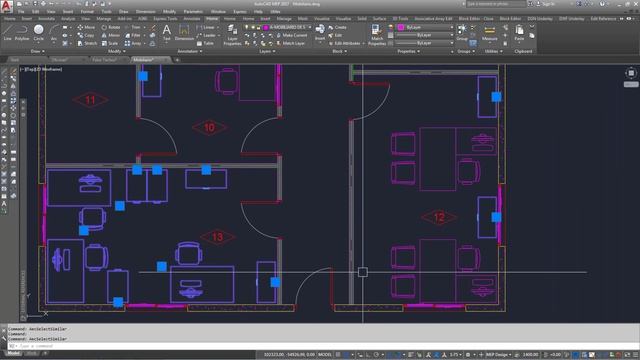Click the Fillet tool
The height and width of the screenshot is (360, 640).
pyautogui.click(x=133, y=36)
